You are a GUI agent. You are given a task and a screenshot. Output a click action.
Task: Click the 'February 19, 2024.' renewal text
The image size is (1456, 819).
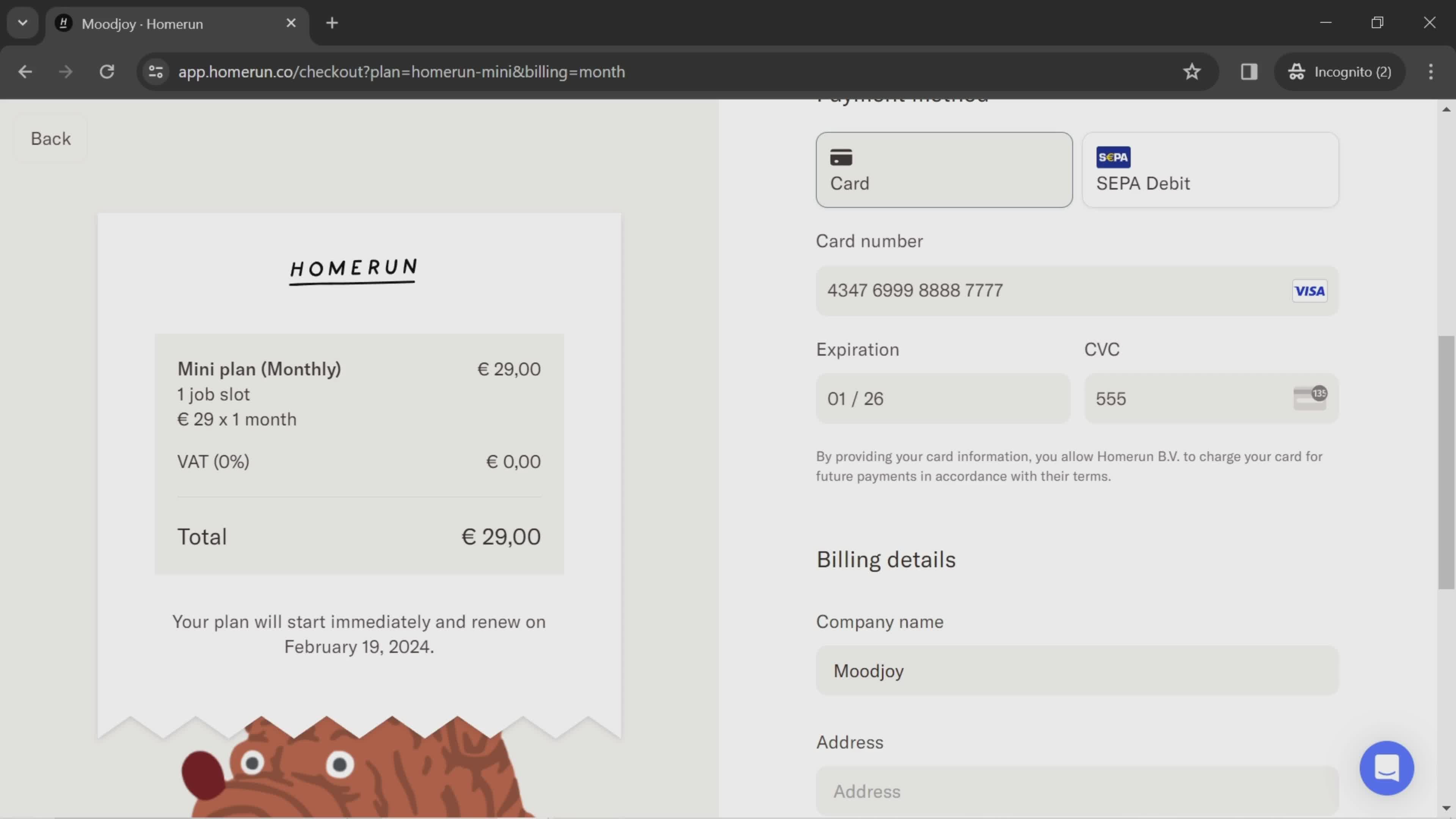[359, 646]
